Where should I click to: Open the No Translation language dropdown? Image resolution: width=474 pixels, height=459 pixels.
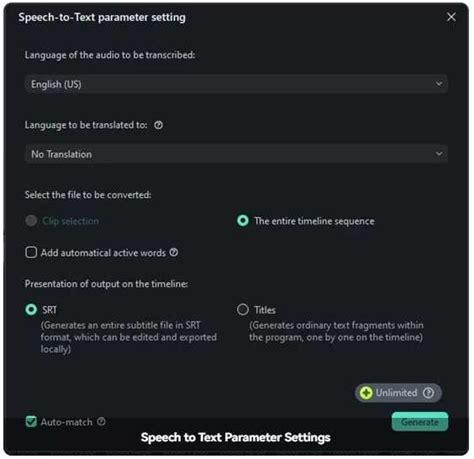pyautogui.click(x=236, y=154)
